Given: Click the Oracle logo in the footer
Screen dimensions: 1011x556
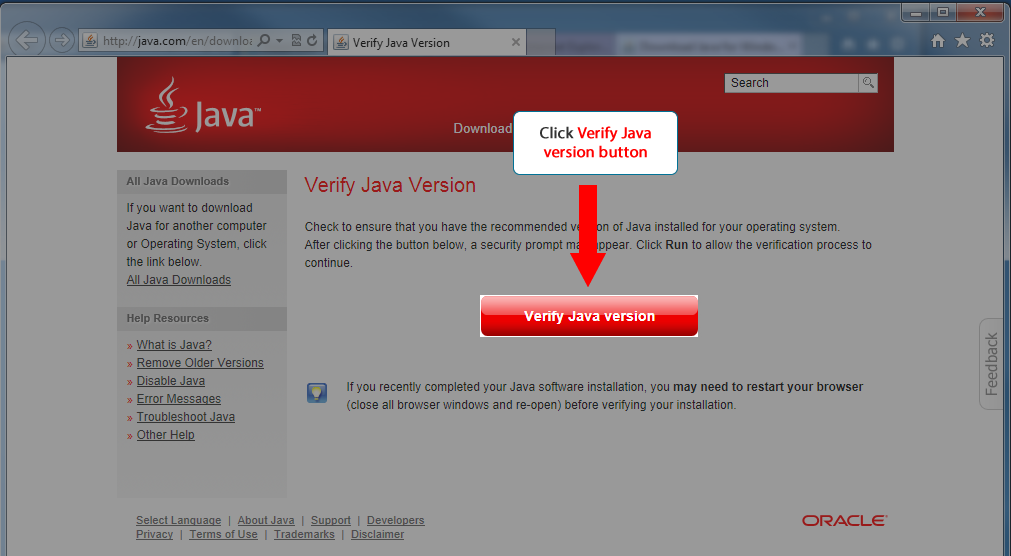Looking at the screenshot, I should pos(844,521).
